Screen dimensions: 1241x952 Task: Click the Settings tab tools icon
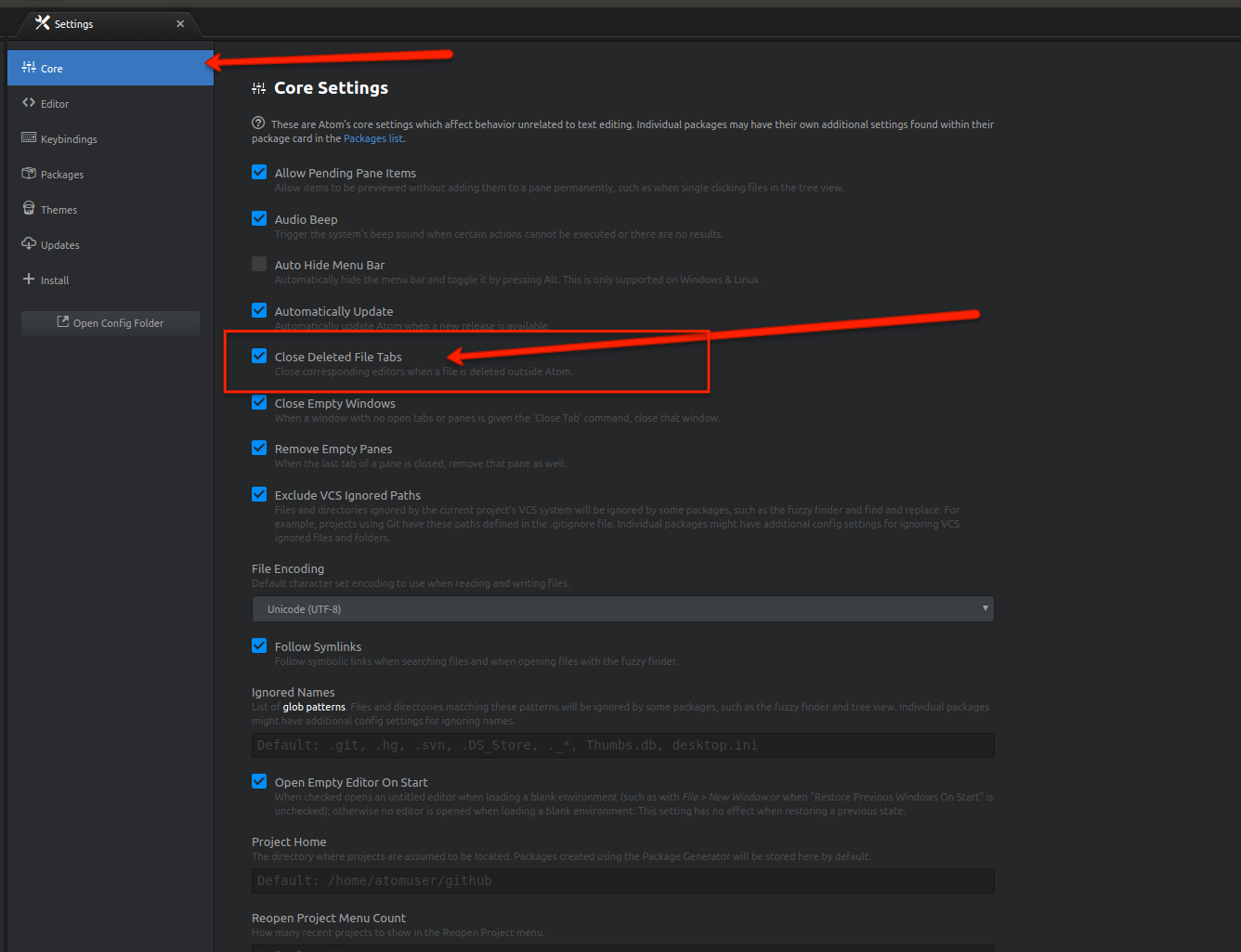pos(43,23)
